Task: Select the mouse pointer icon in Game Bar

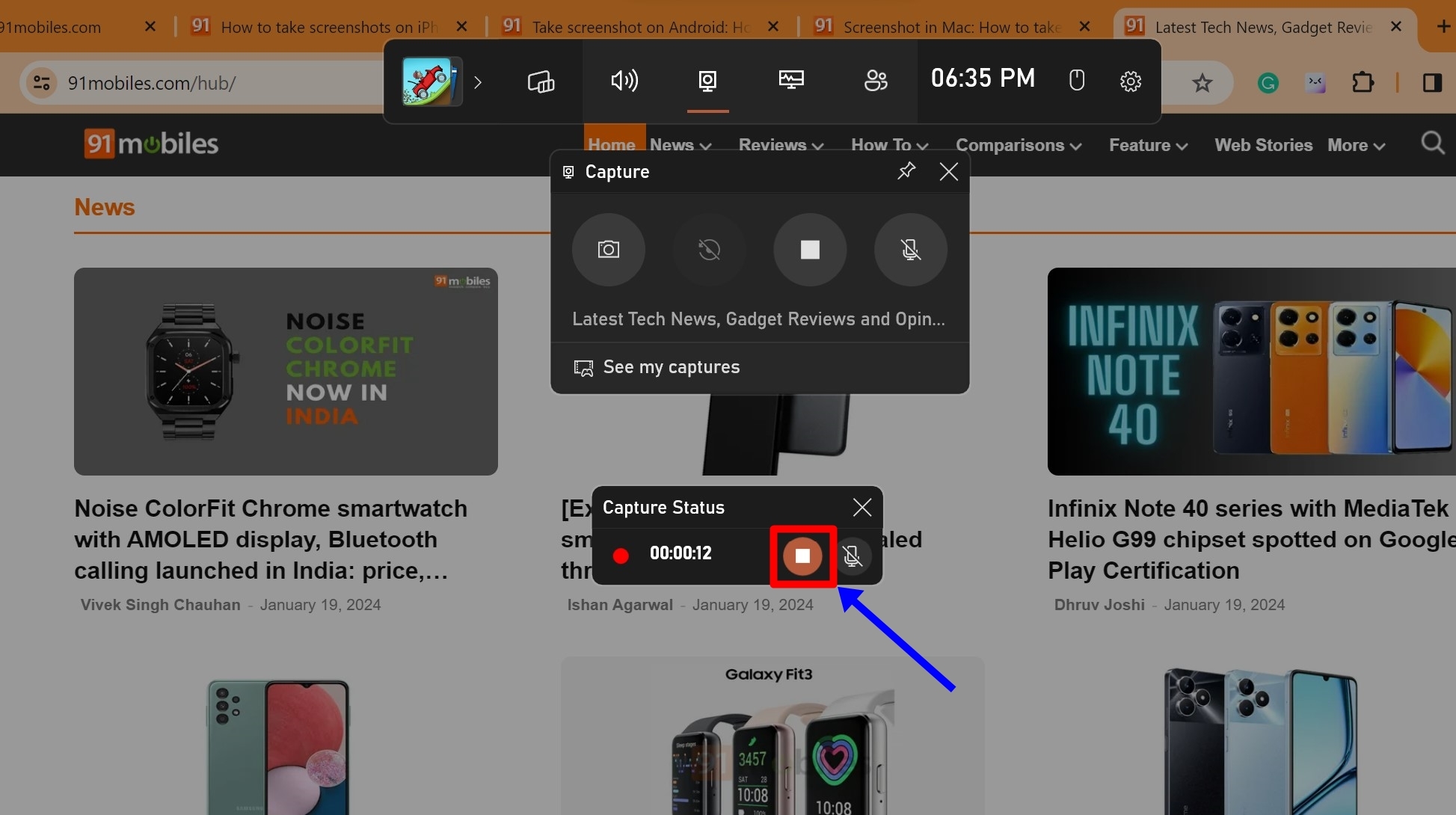Action: pos(1076,81)
